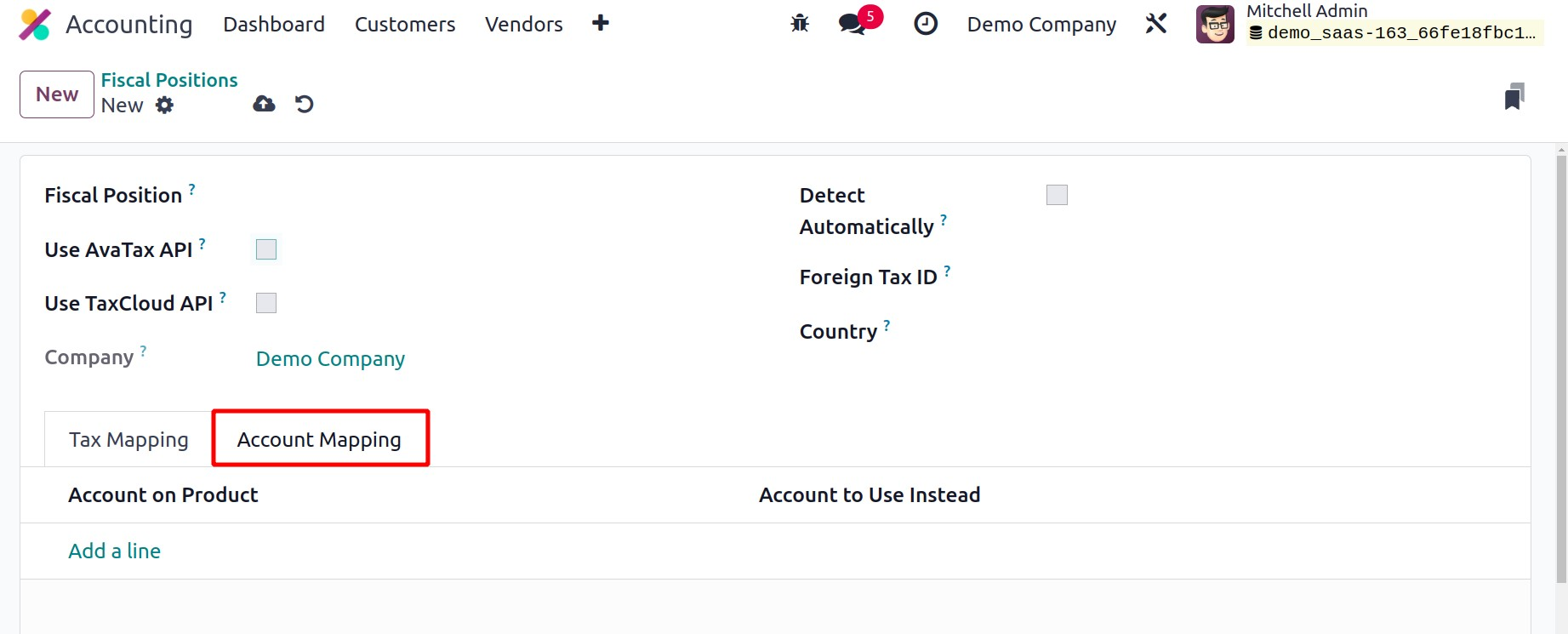
Task: Click the New button
Action: tap(57, 94)
